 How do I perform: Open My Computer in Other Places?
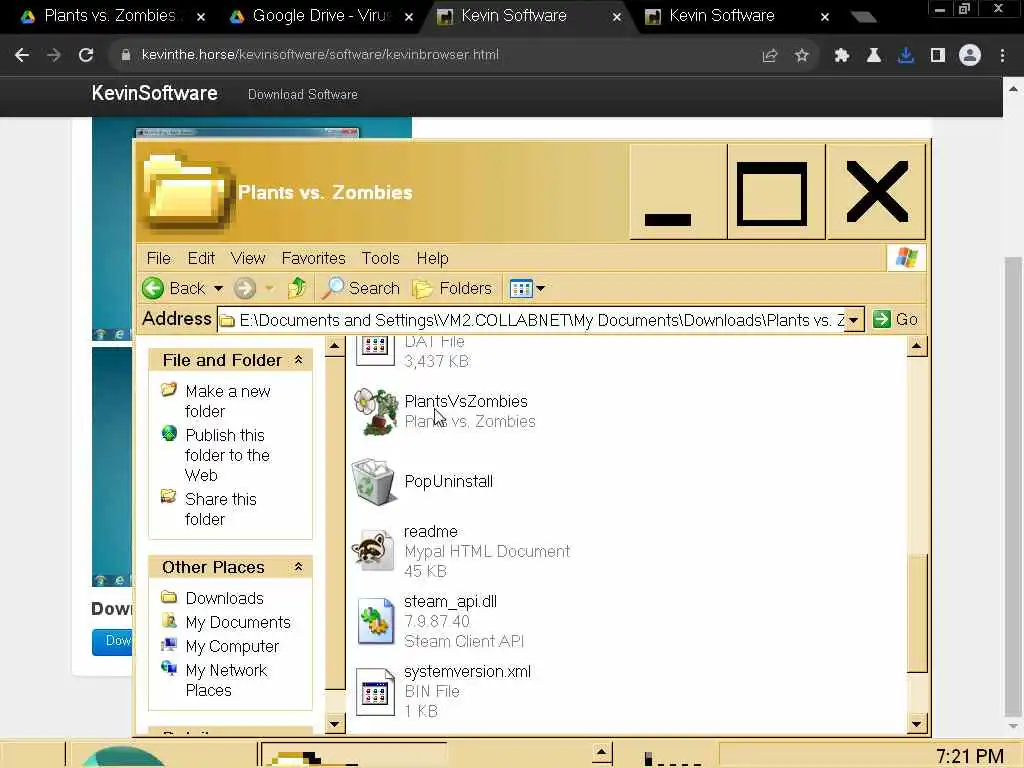click(x=232, y=647)
